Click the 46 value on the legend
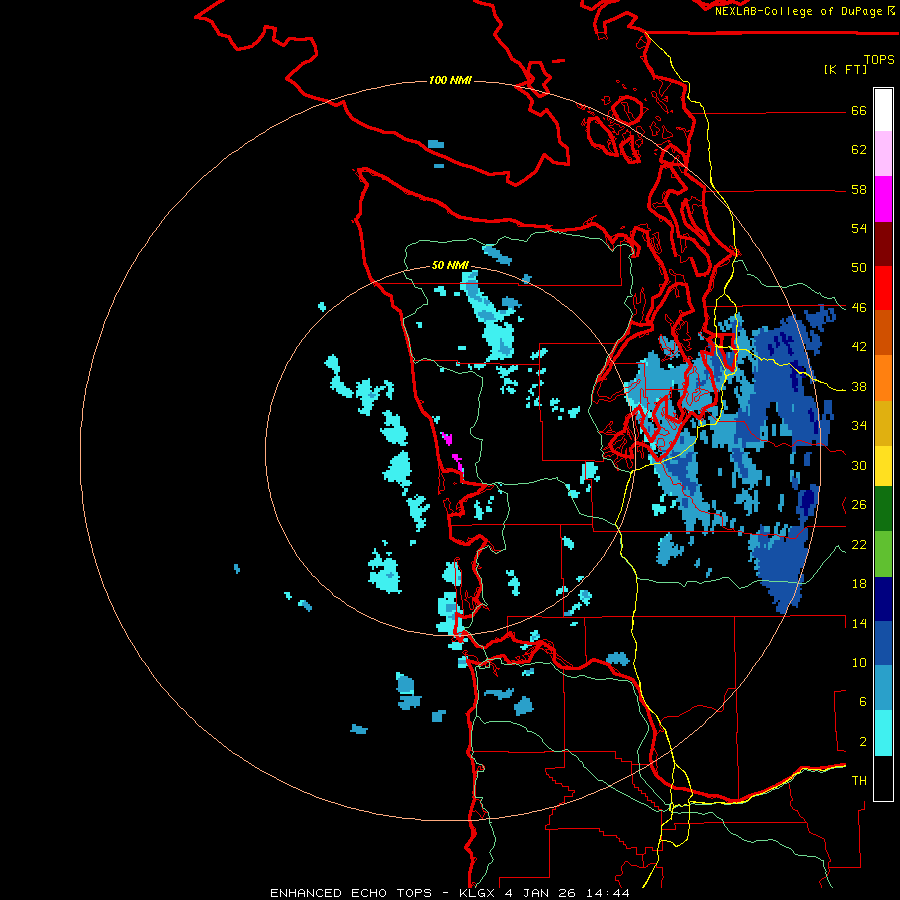 (859, 308)
